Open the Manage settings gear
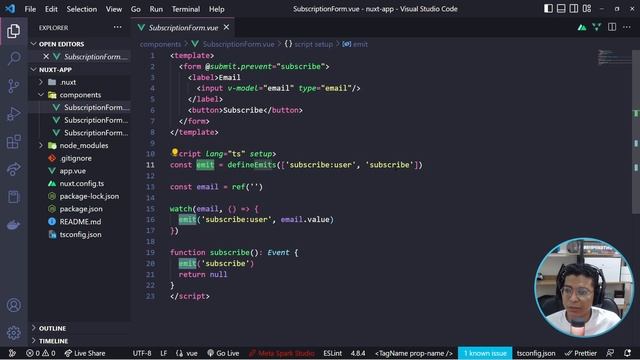 click(13, 333)
